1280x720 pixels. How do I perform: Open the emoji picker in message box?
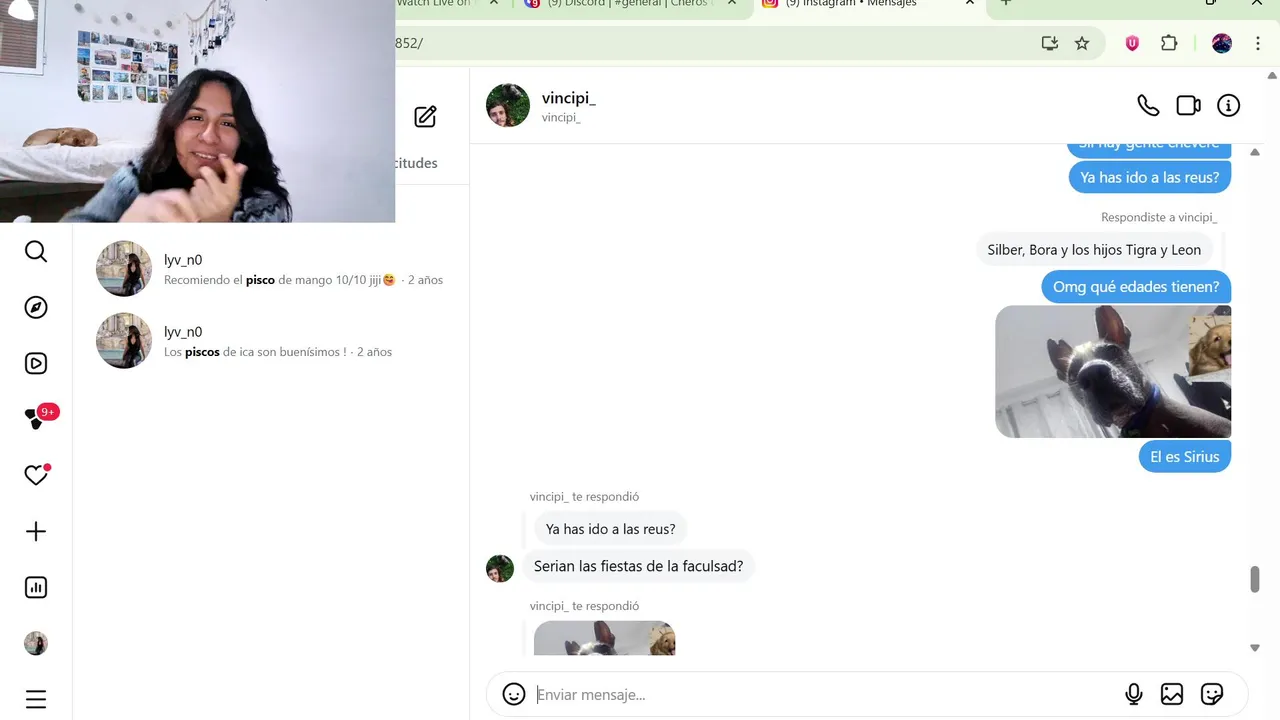(x=514, y=694)
